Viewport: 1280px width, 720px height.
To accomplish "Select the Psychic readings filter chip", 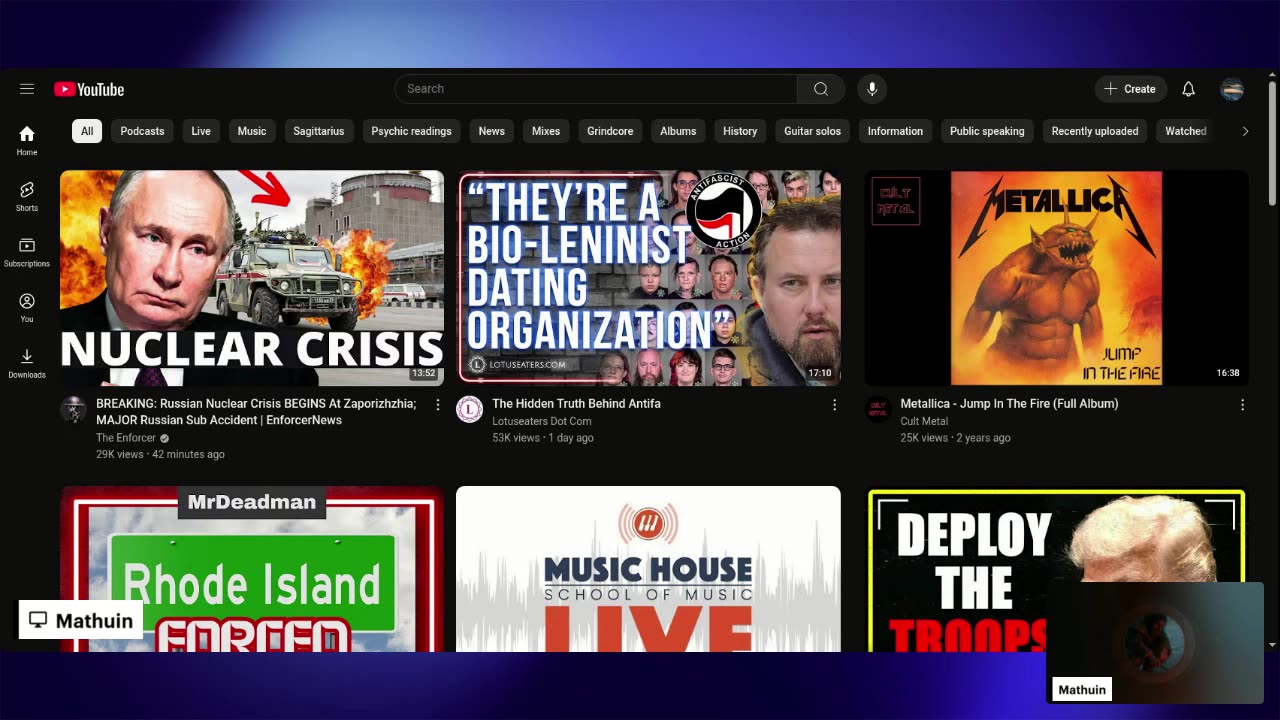I will 411,131.
